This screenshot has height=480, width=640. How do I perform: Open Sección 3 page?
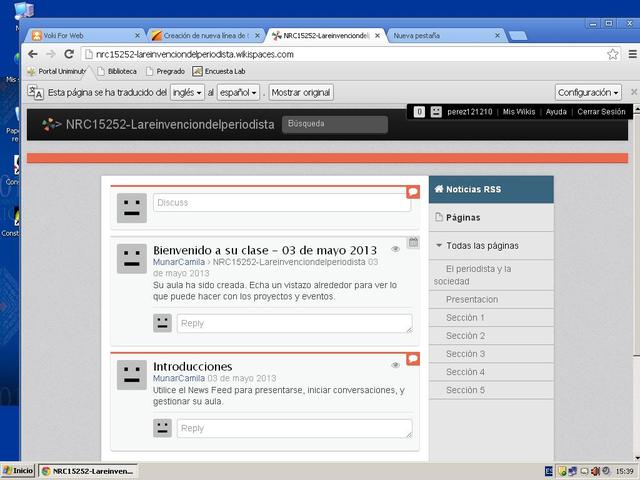tap(491, 354)
